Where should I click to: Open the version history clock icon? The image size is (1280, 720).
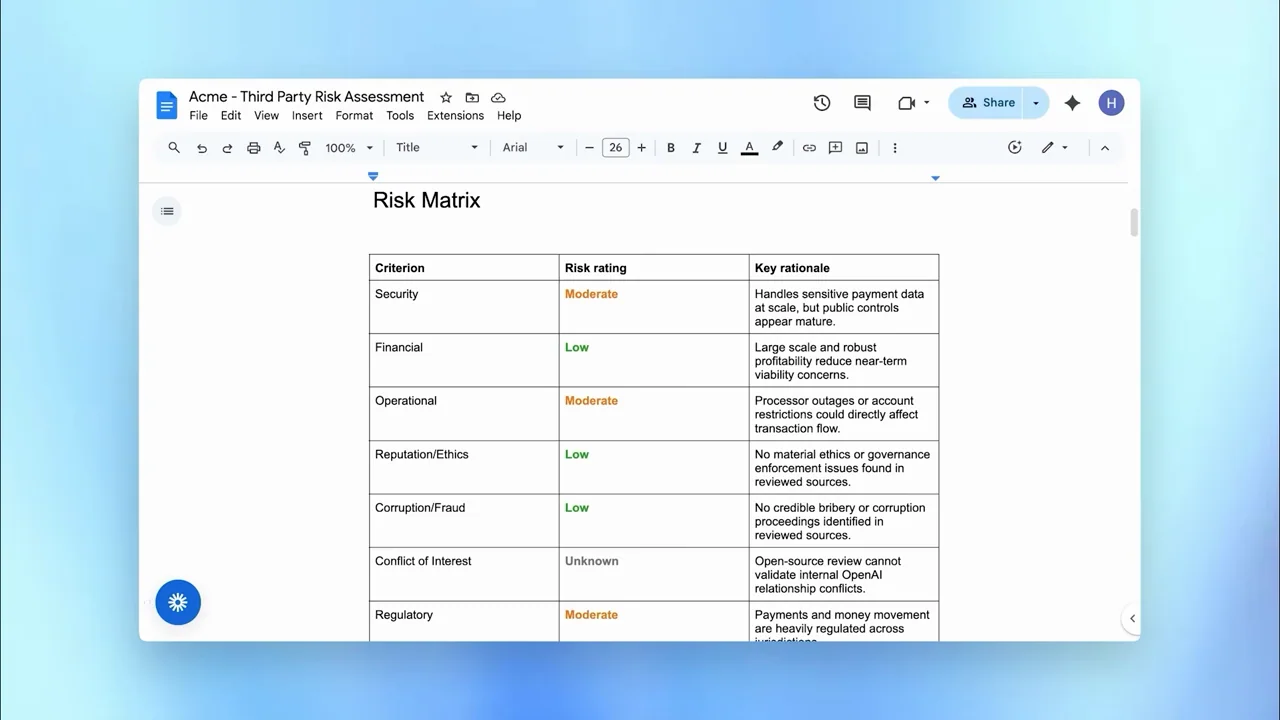pyautogui.click(x=822, y=103)
